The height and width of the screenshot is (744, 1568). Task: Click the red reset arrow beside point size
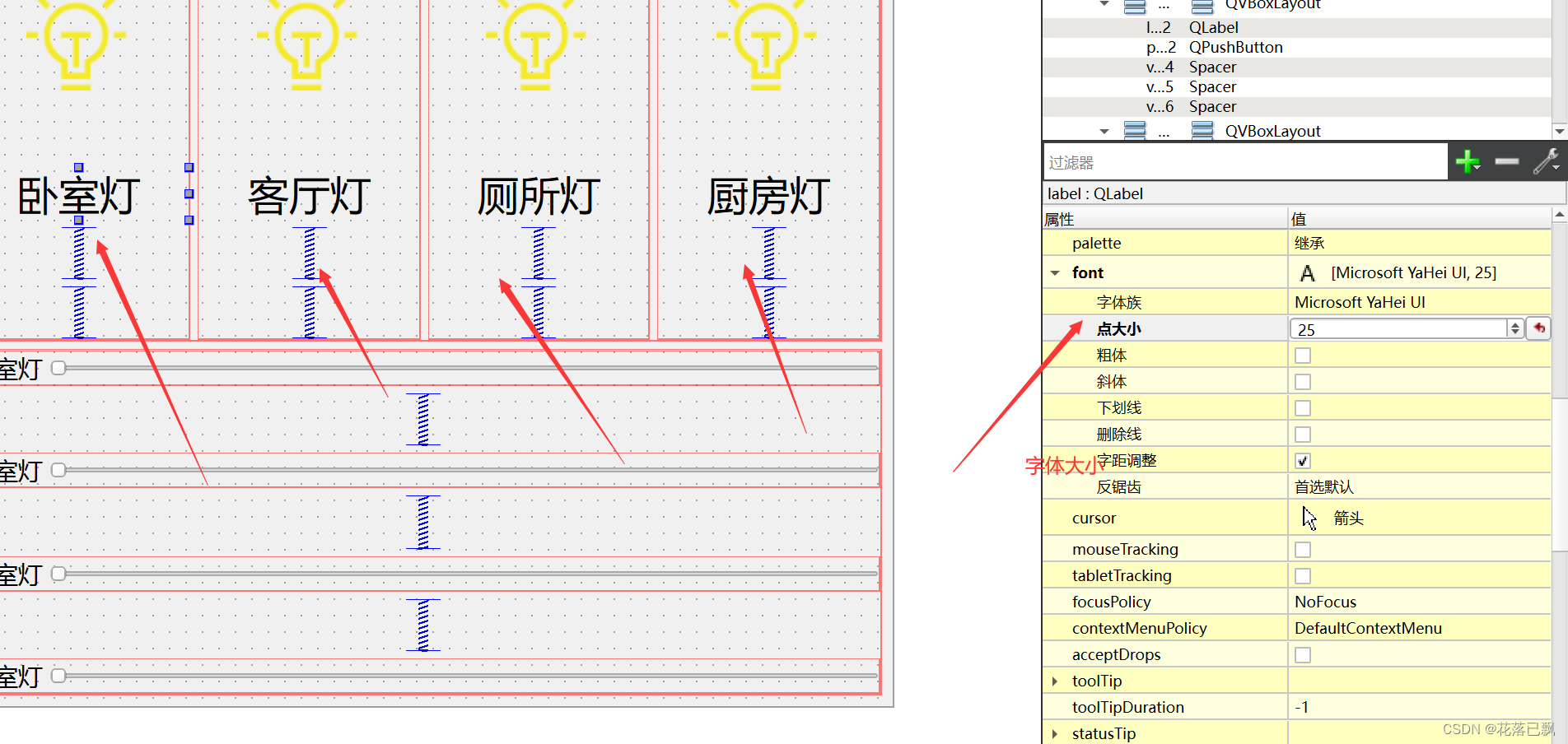(x=1538, y=328)
